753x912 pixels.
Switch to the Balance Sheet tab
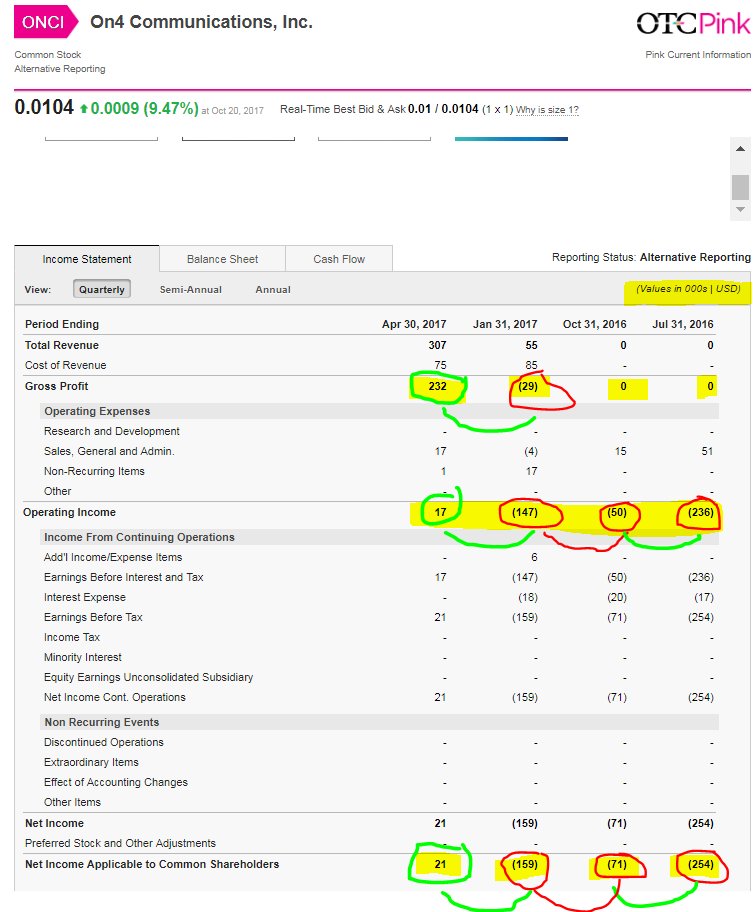point(222,259)
